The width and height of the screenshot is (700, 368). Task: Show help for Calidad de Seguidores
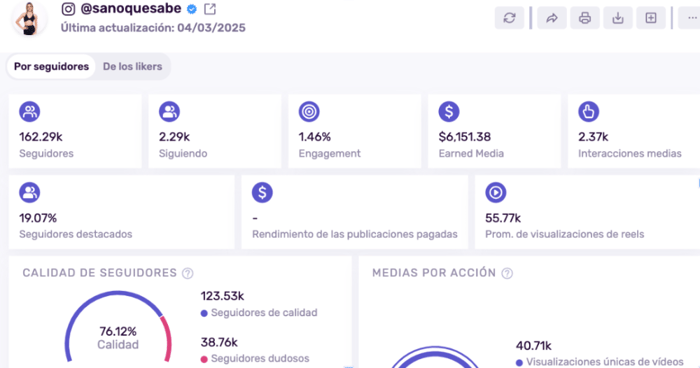click(188, 273)
